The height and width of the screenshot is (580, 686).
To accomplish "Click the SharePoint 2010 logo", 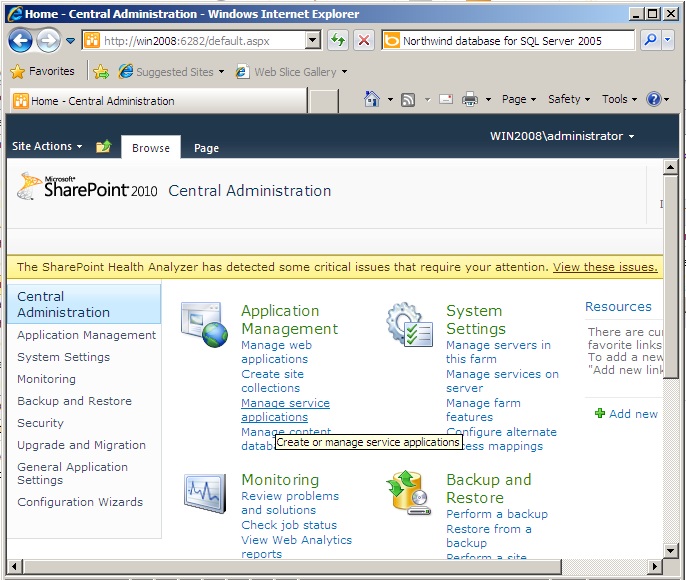I will pyautogui.click(x=87, y=187).
